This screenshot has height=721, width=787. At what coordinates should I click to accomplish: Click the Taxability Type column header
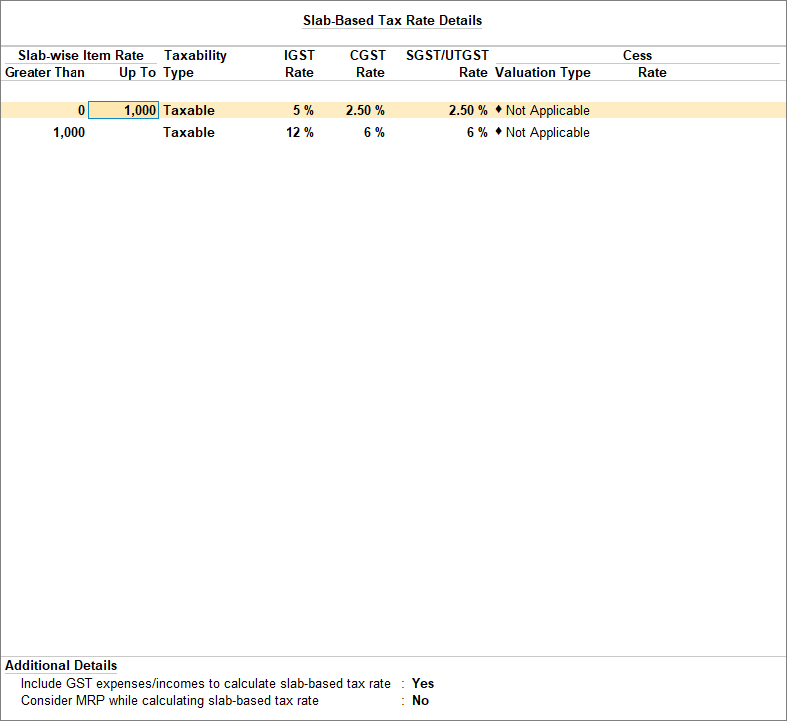195,64
